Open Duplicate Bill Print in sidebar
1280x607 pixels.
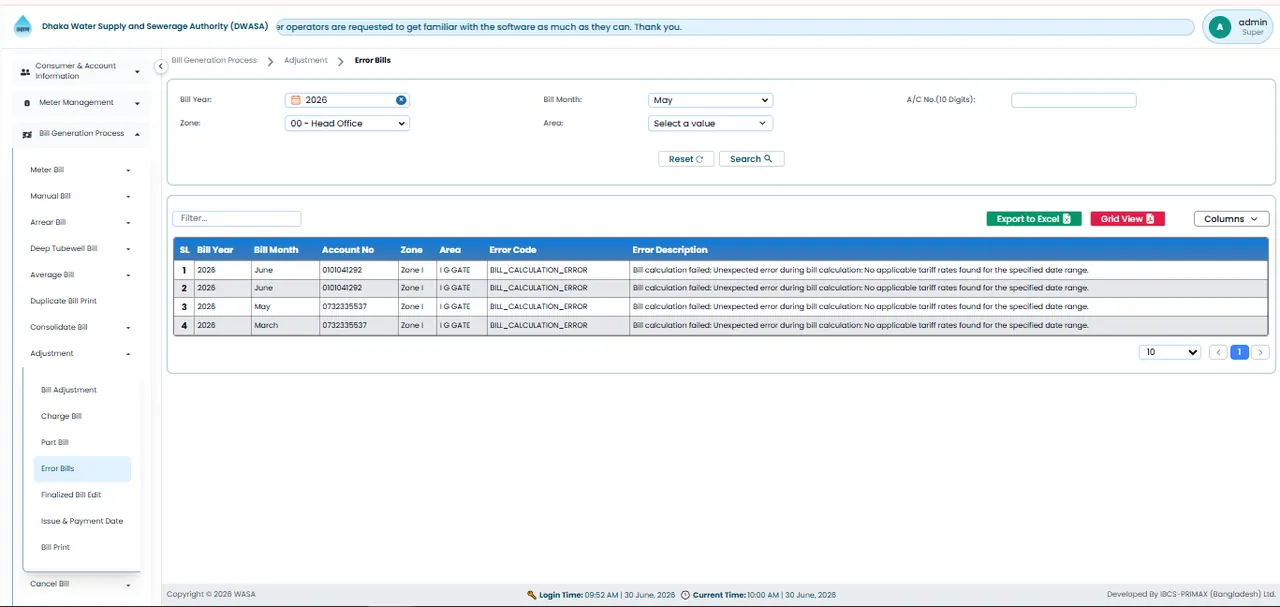[x=64, y=301]
